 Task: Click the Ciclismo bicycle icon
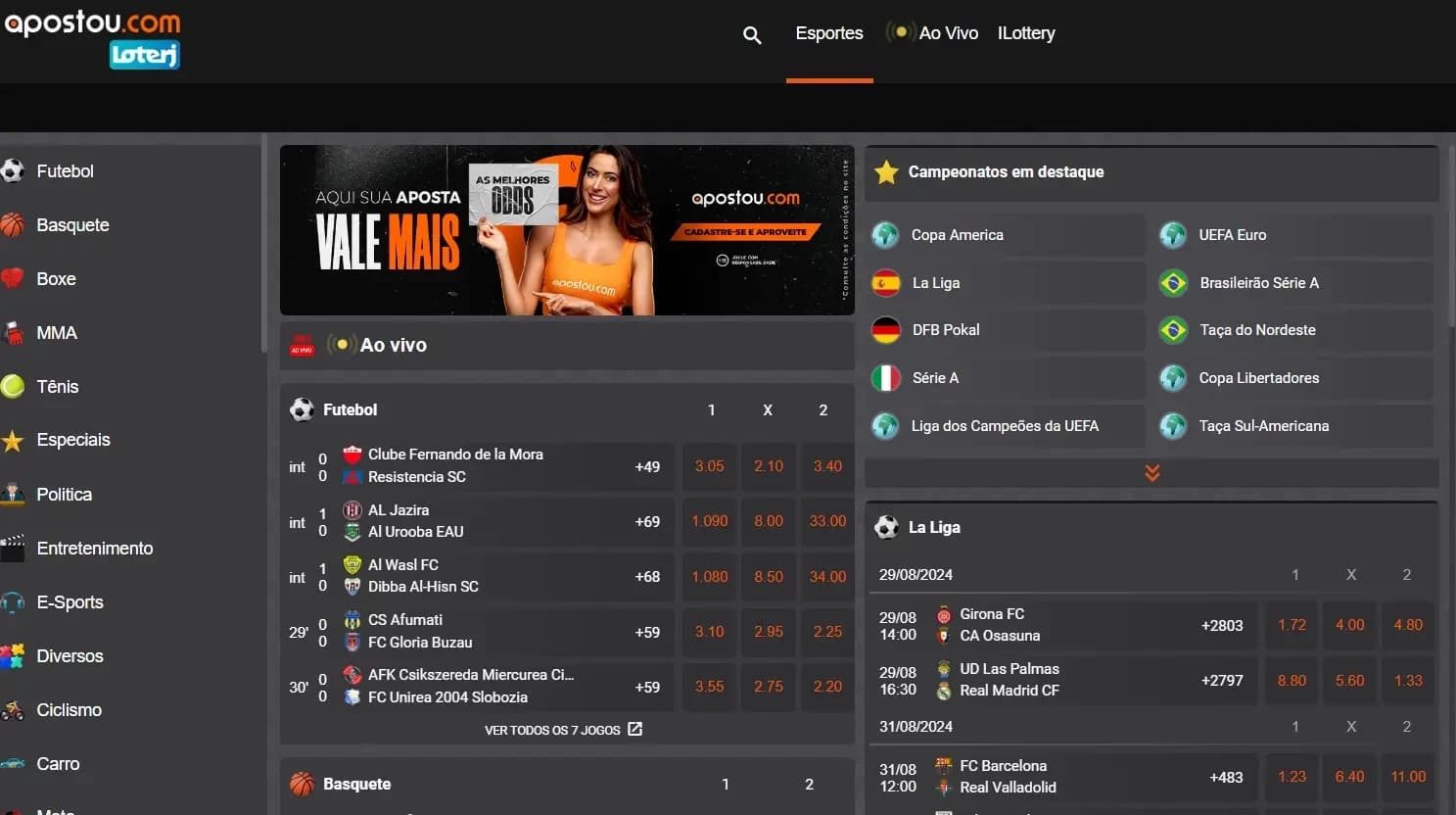pos(12,709)
